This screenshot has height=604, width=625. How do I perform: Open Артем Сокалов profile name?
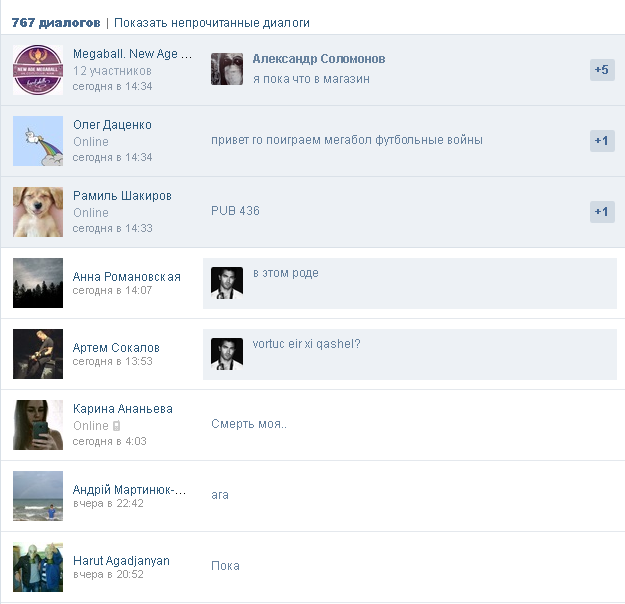click(116, 348)
